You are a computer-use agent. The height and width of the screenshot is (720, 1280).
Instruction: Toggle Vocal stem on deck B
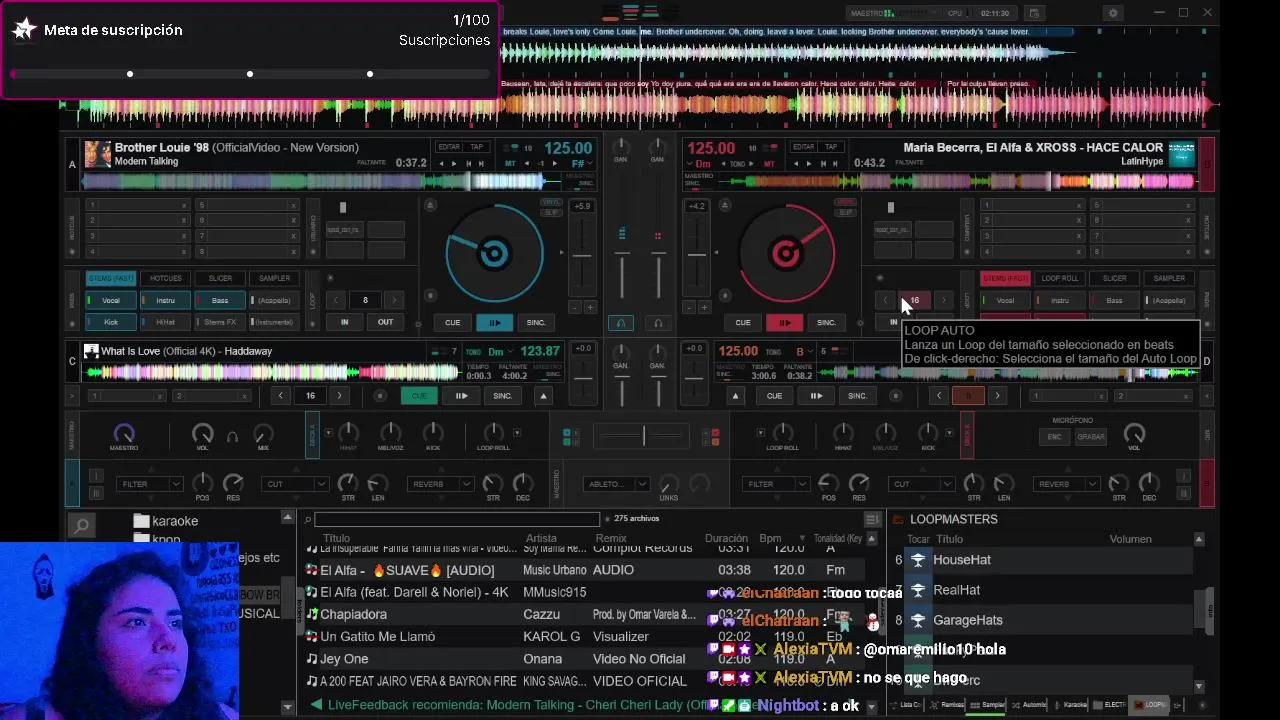coord(1005,300)
